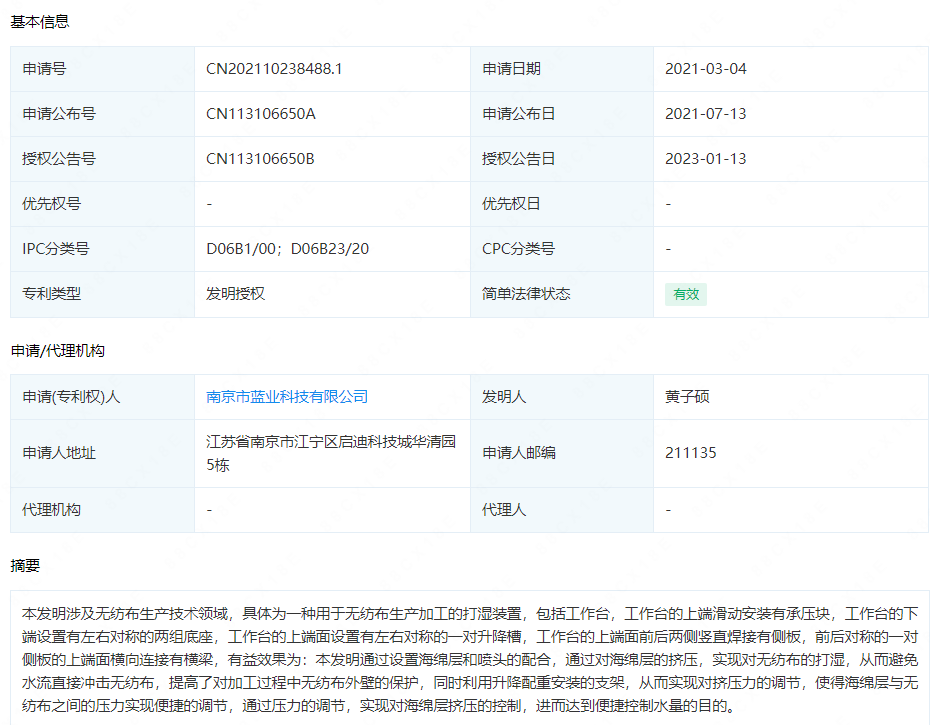
Task: Open applicant link 南京市蓝业科技有限公司
Action: click(x=287, y=396)
